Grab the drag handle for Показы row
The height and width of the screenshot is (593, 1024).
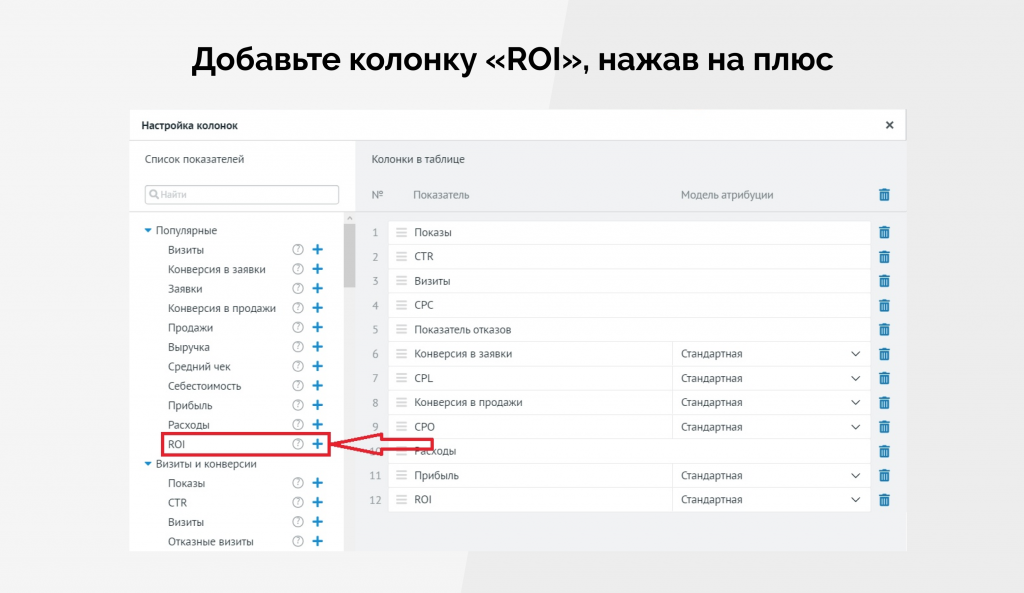pos(401,233)
